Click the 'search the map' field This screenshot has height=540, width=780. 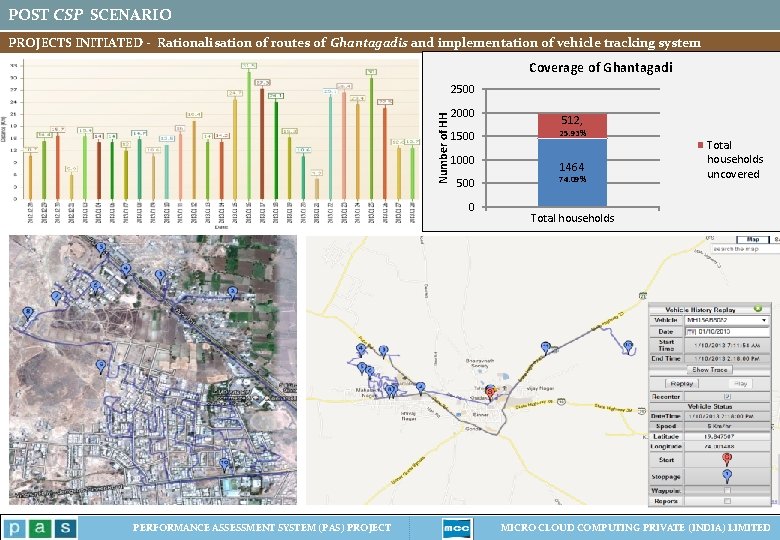(x=744, y=249)
